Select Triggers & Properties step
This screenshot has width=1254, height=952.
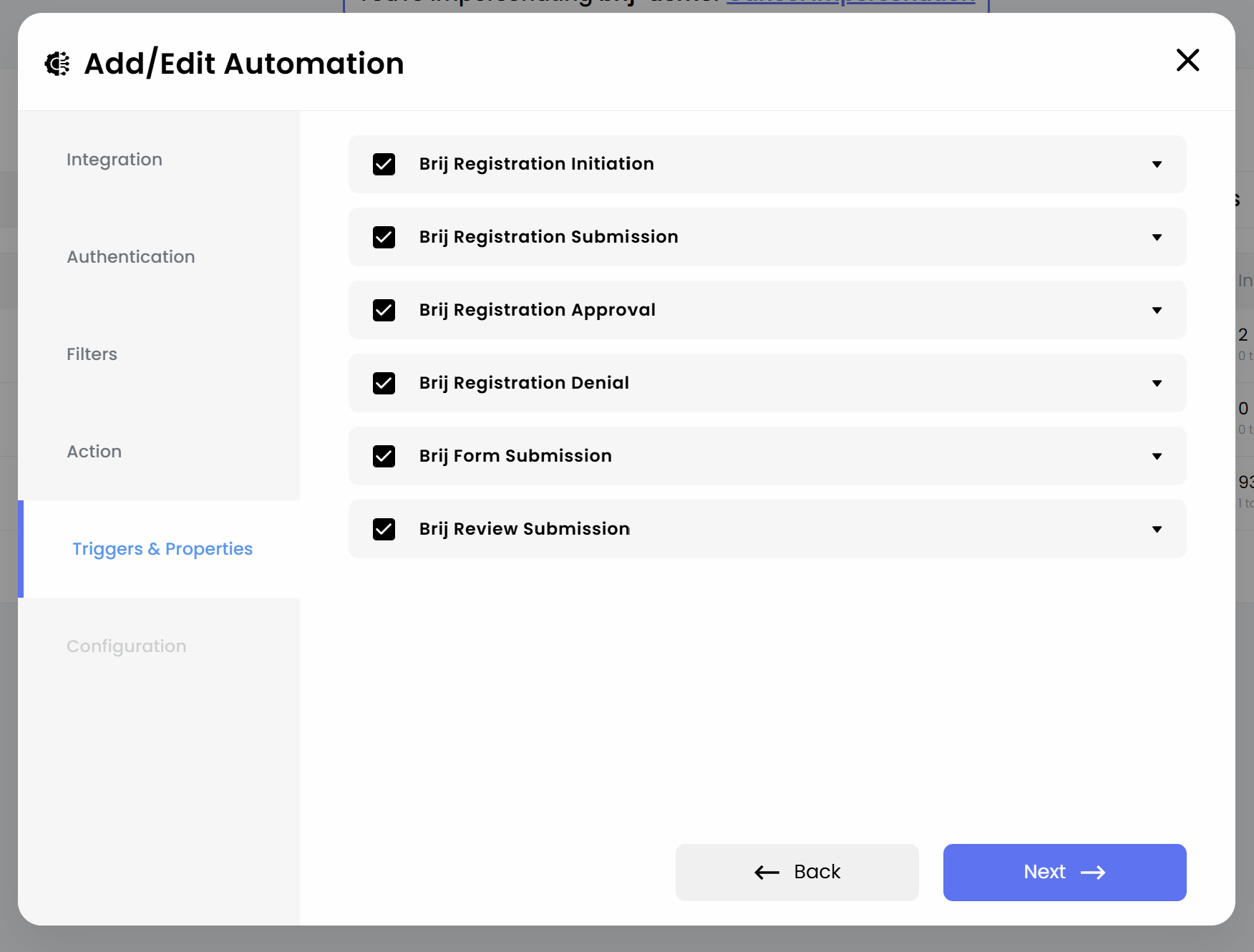point(162,549)
